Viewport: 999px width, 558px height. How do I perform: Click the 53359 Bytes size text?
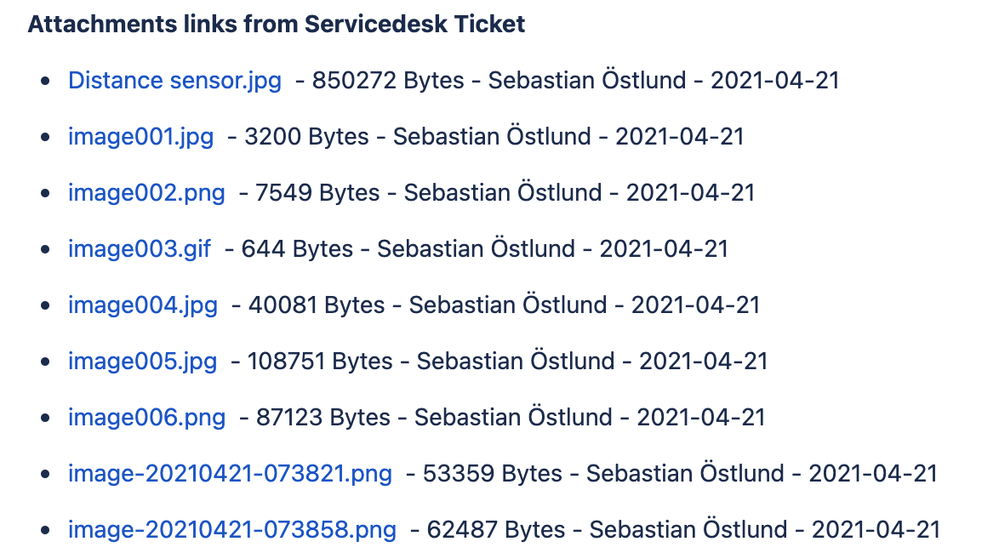[492, 473]
